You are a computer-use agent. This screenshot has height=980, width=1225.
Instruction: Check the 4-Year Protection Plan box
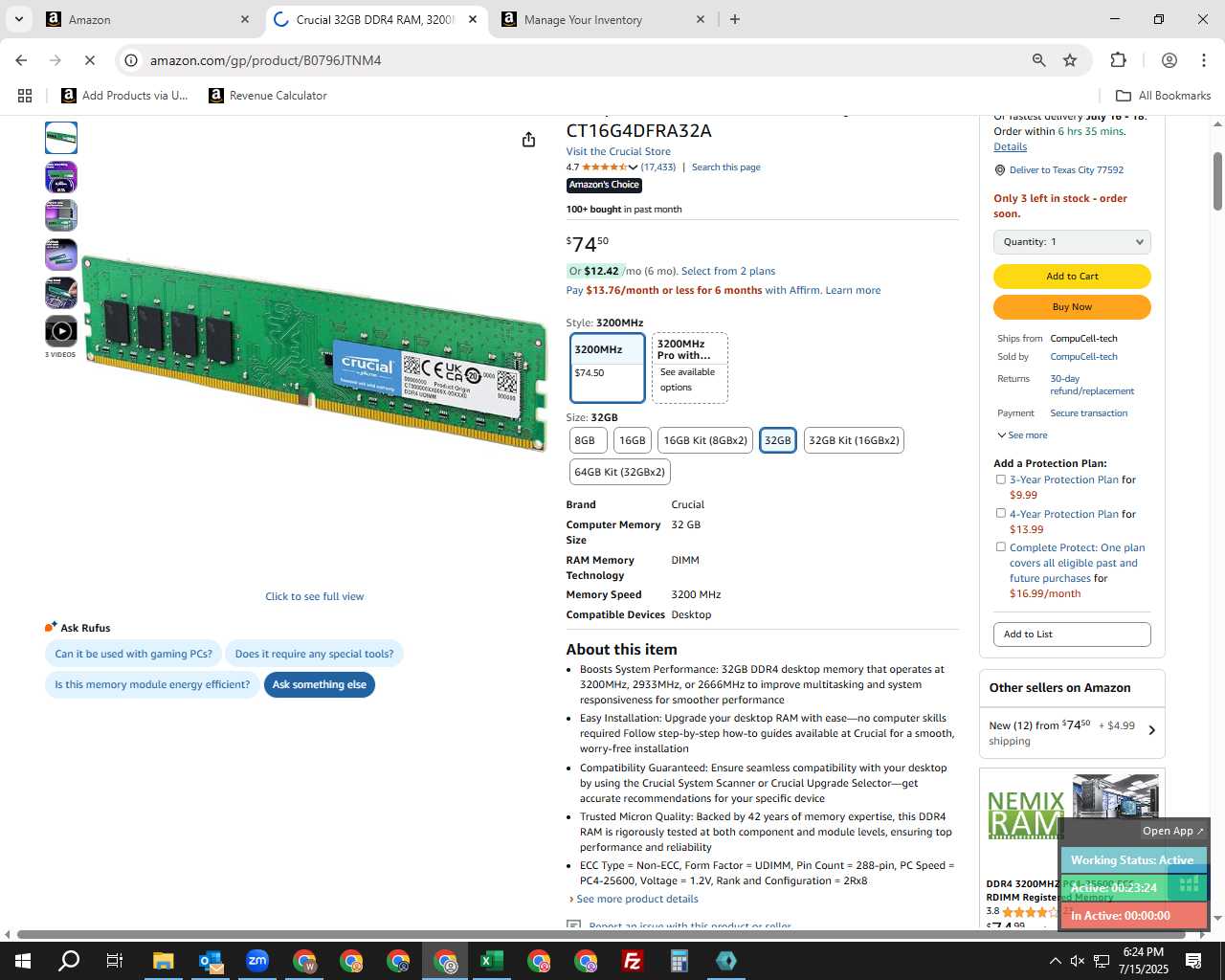tap(1000, 514)
